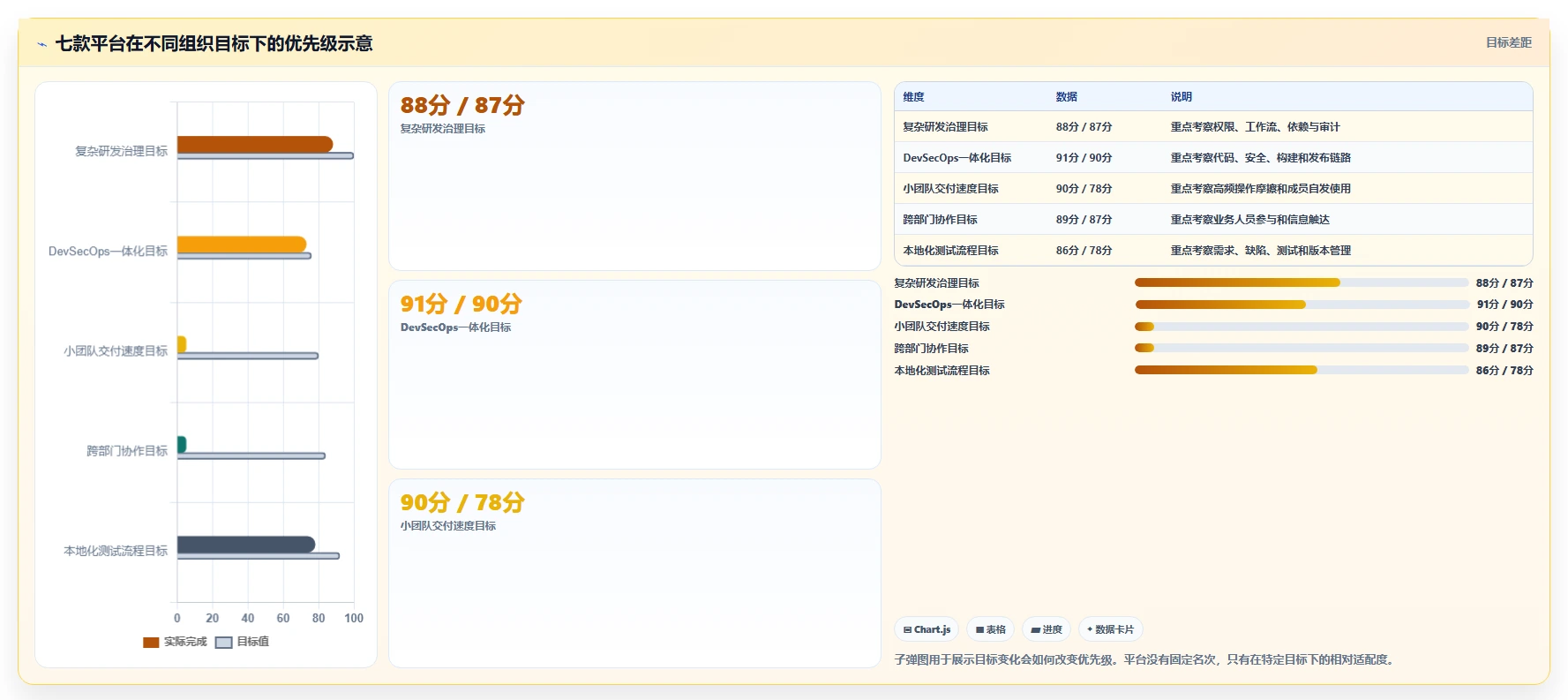
Task: Click the dark slate 本地化测试流程目标 chart bar
Action: coord(246,545)
